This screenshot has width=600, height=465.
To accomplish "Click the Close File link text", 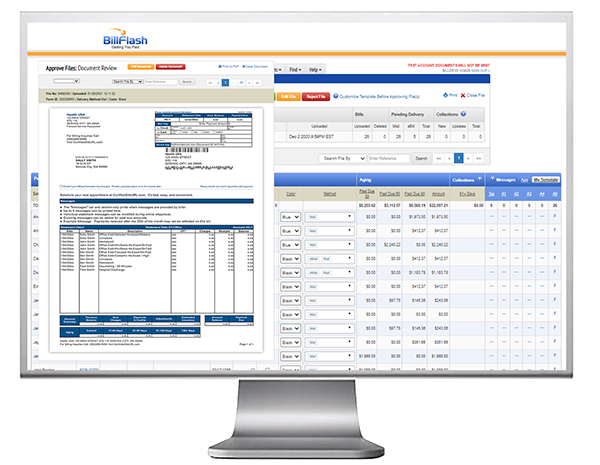I will tap(476, 95).
